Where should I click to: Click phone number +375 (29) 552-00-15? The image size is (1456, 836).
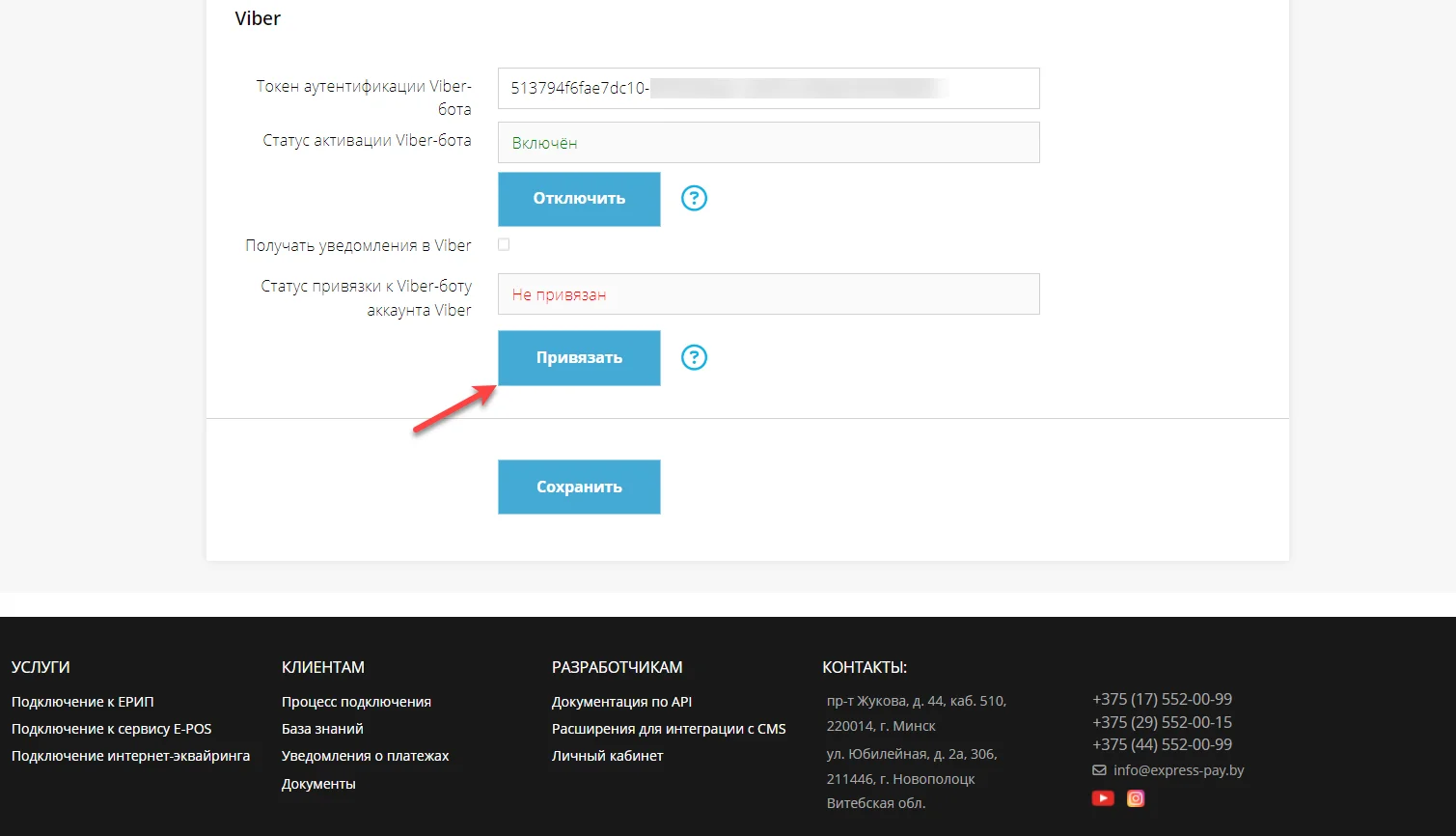click(1162, 722)
